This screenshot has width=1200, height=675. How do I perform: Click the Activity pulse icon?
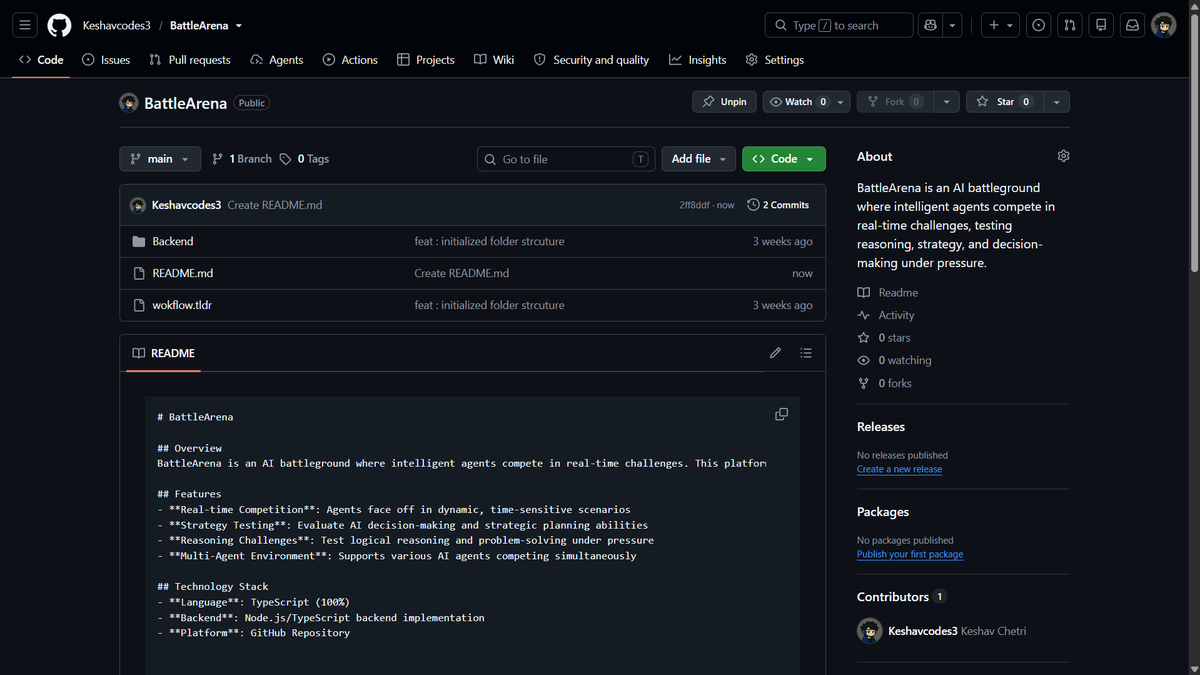[864, 315]
